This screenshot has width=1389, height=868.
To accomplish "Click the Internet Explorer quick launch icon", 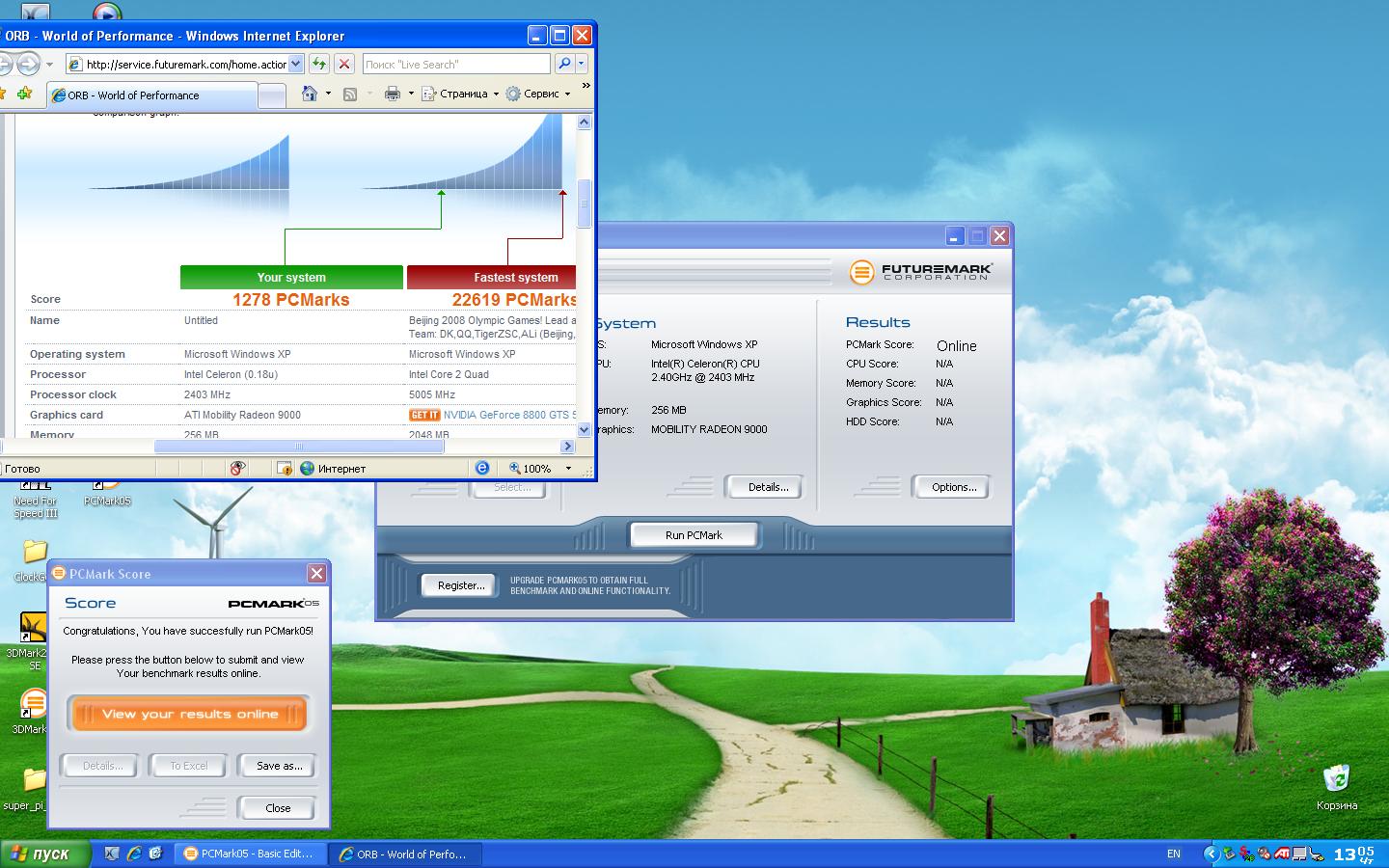I will [x=134, y=854].
